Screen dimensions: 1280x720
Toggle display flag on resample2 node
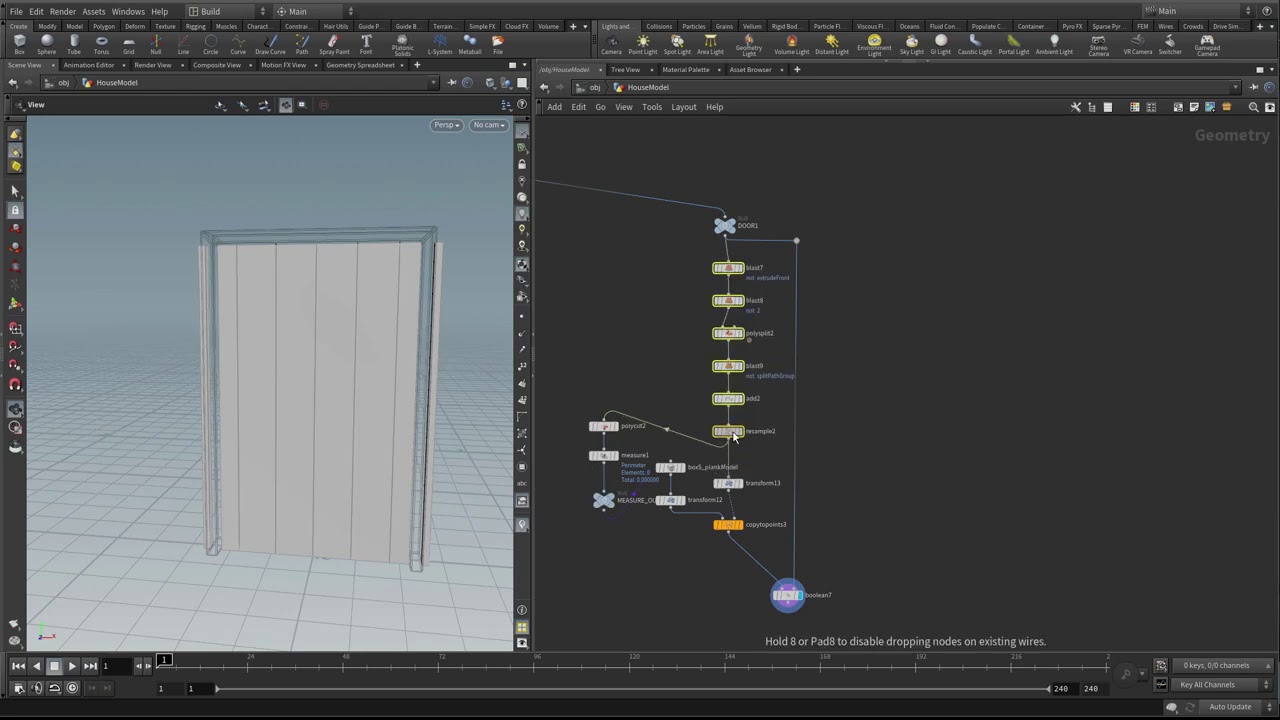click(739, 432)
